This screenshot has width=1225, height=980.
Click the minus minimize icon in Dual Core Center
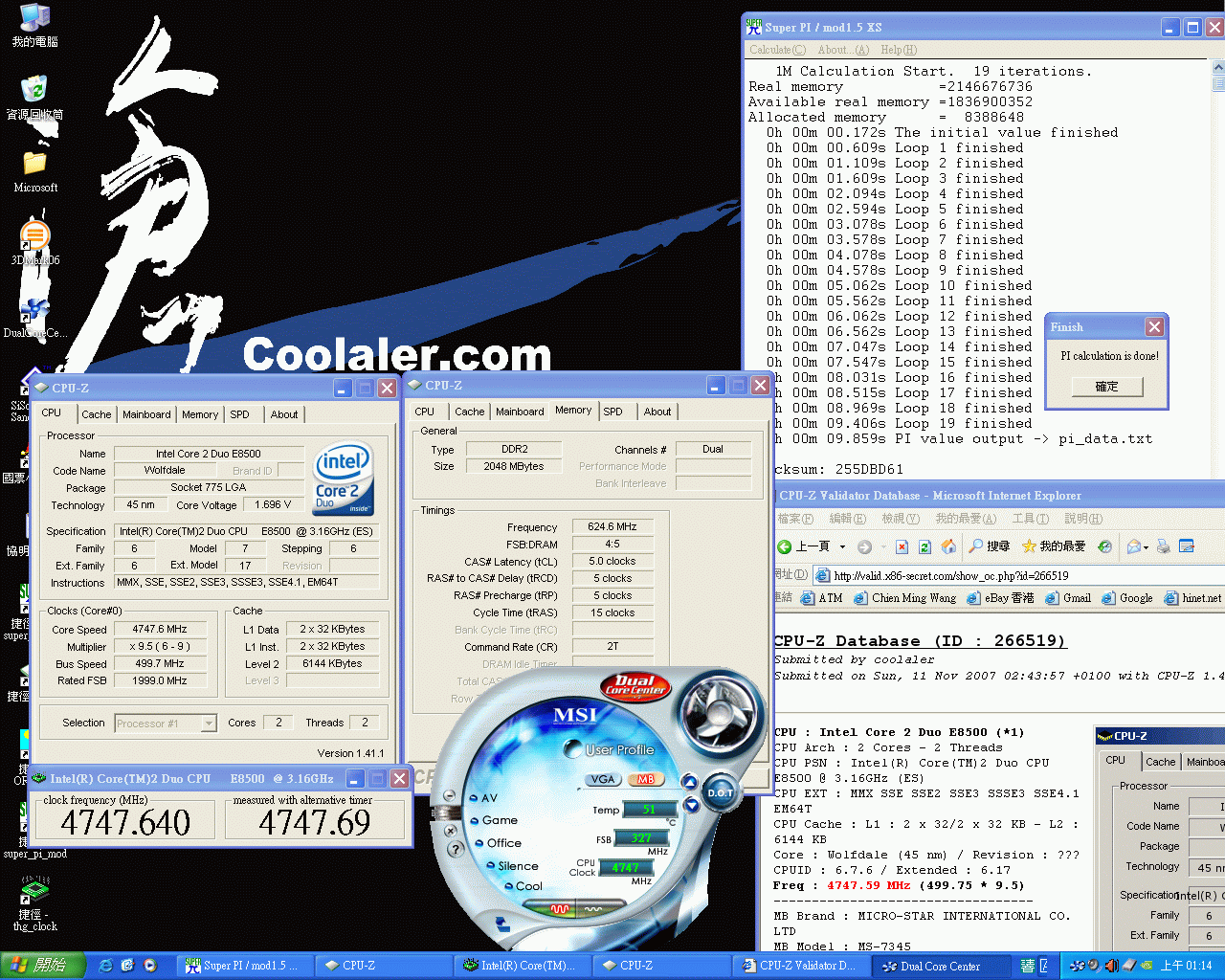click(449, 796)
